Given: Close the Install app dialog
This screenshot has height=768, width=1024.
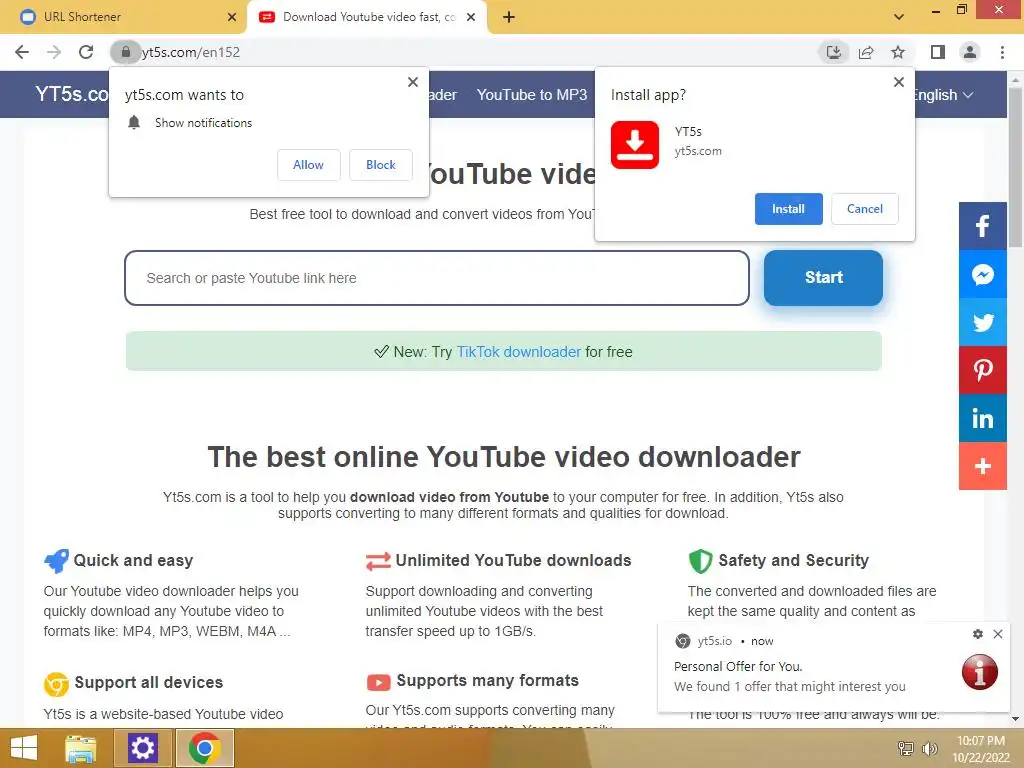Looking at the screenshot, I should [x=899, y=82].
